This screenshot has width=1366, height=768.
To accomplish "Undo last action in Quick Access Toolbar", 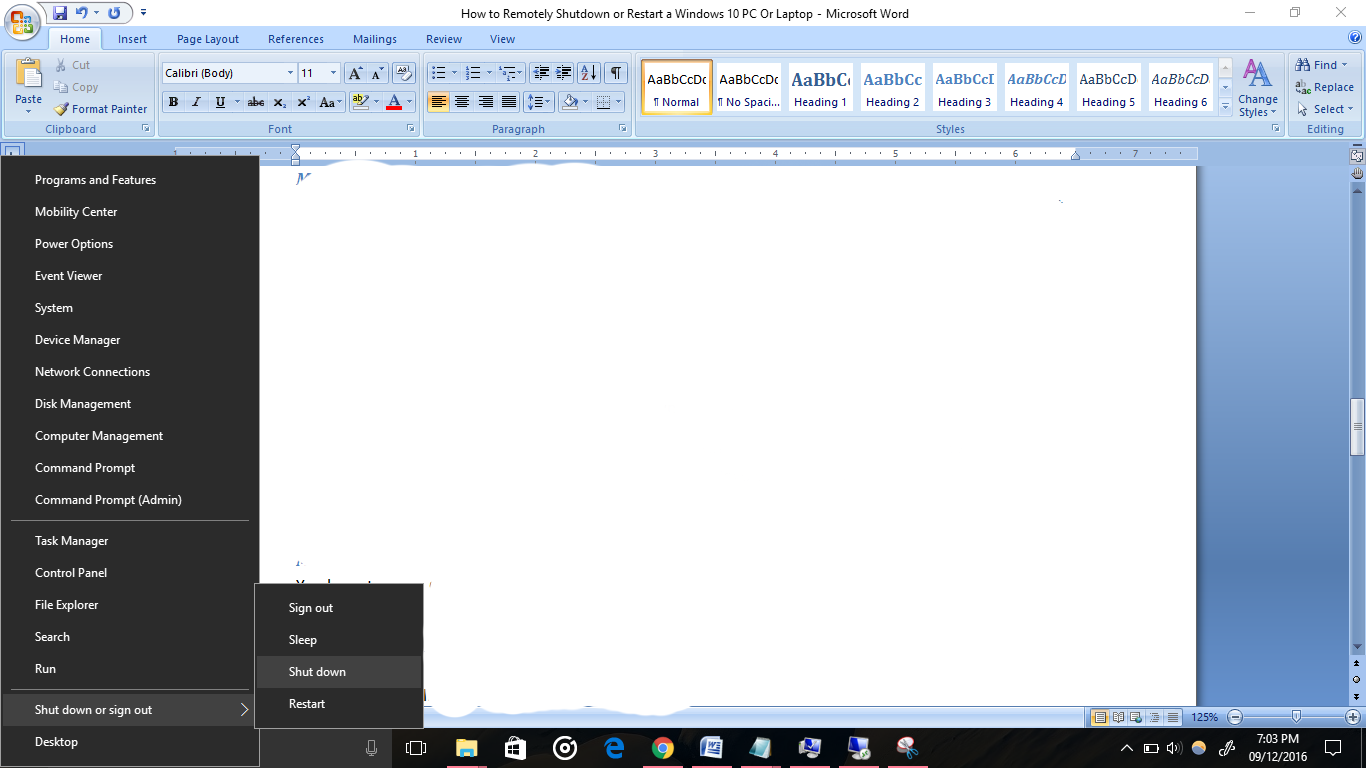I will [81, 13].
